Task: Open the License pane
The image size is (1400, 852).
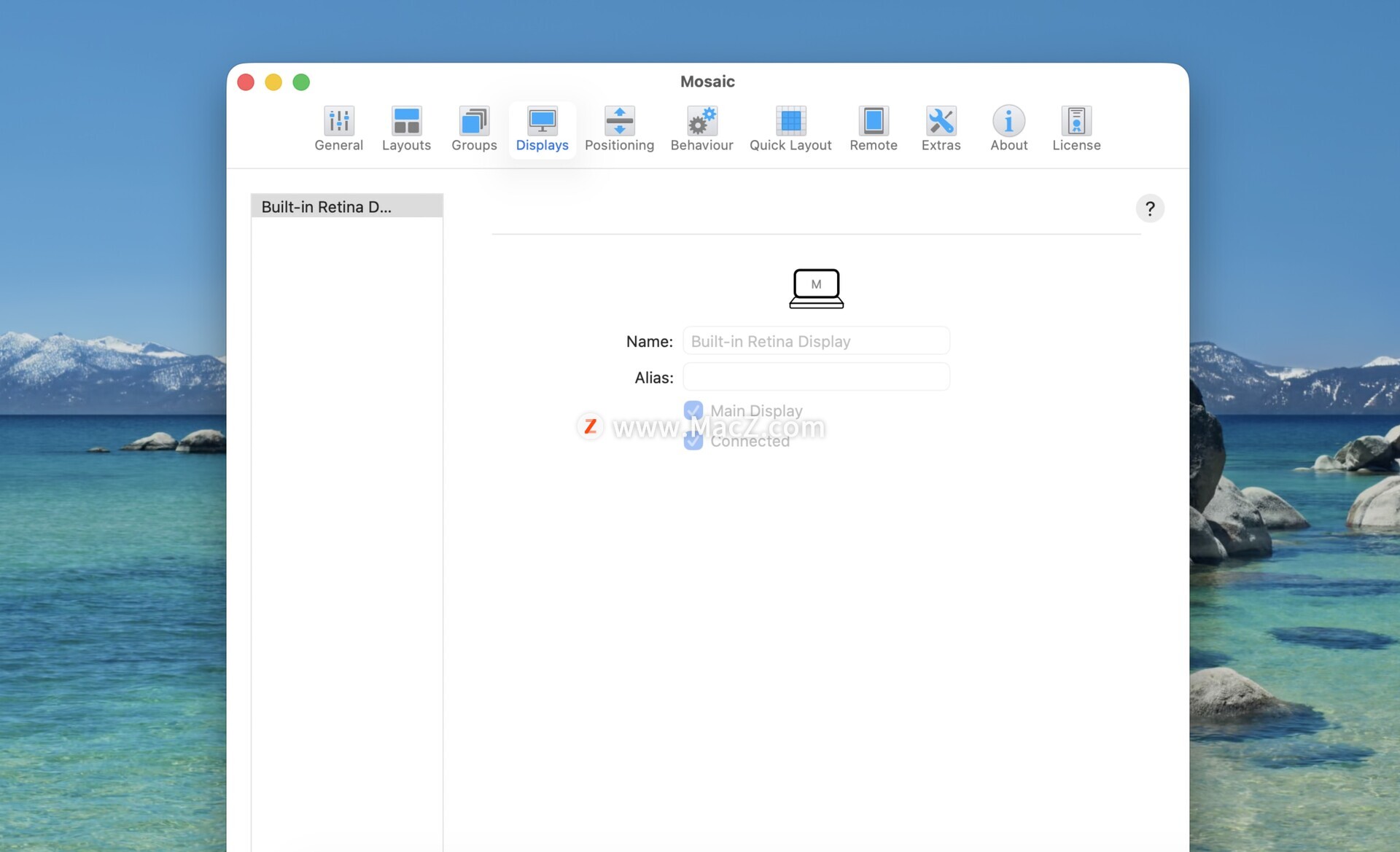Action: [1076, 129]
